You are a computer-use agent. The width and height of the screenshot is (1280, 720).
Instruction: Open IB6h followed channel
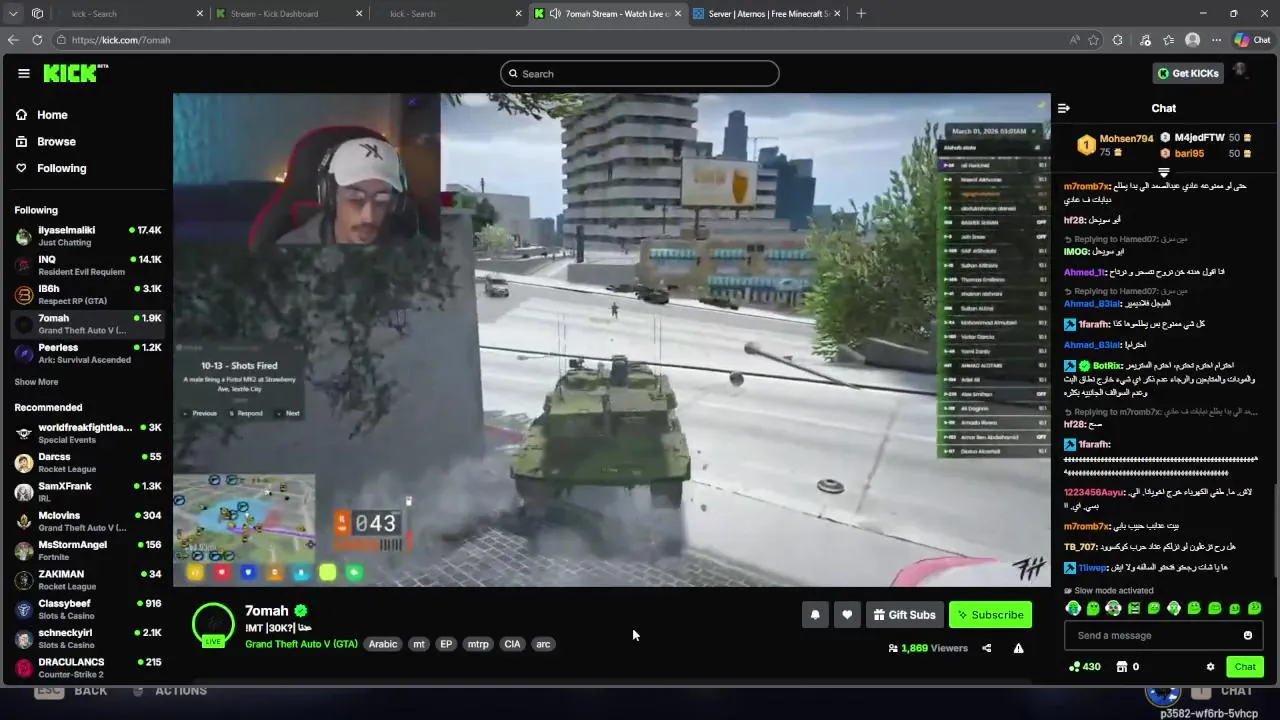pyautogui.click(x=88, y=295)
